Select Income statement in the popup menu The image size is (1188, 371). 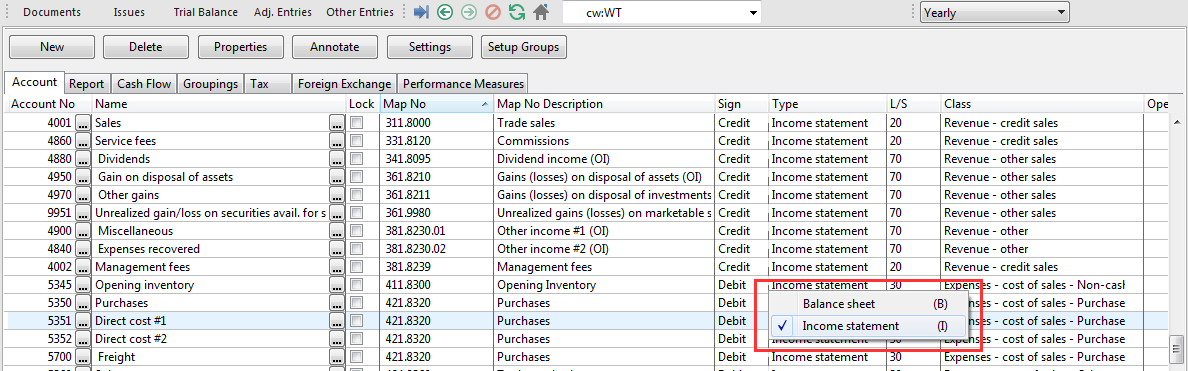coord(868,326)
